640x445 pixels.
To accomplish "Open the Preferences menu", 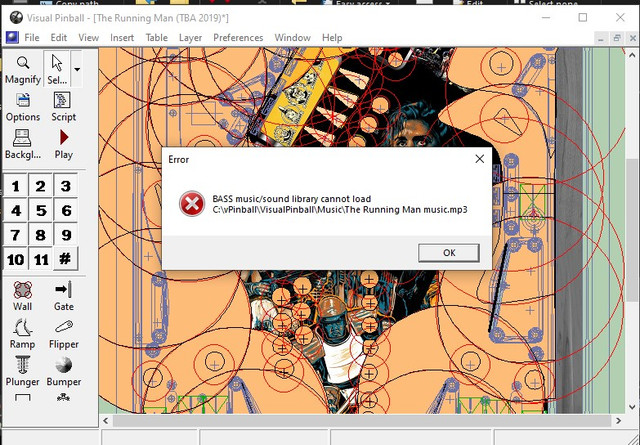I will [238, 38].
